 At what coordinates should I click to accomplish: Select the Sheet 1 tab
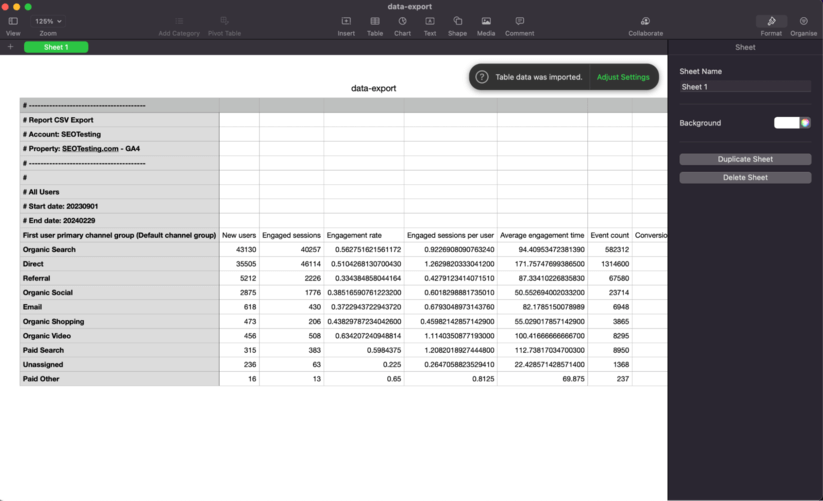tap(56, 47)
